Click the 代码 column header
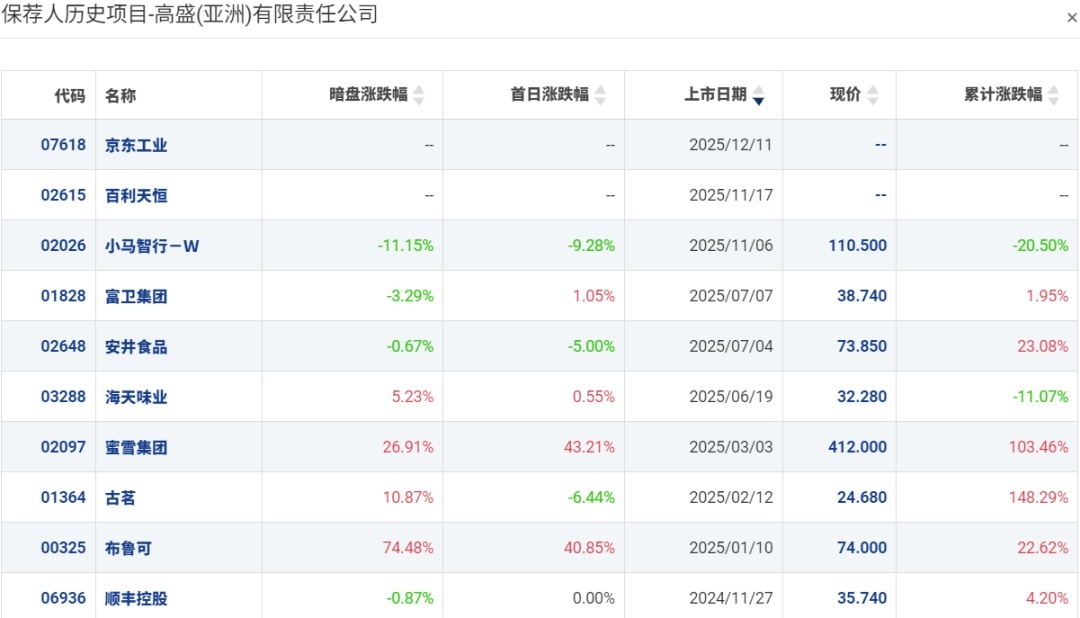Image resolution: width=1080 pixels, height=618 pixels. [x=70, y=95]
